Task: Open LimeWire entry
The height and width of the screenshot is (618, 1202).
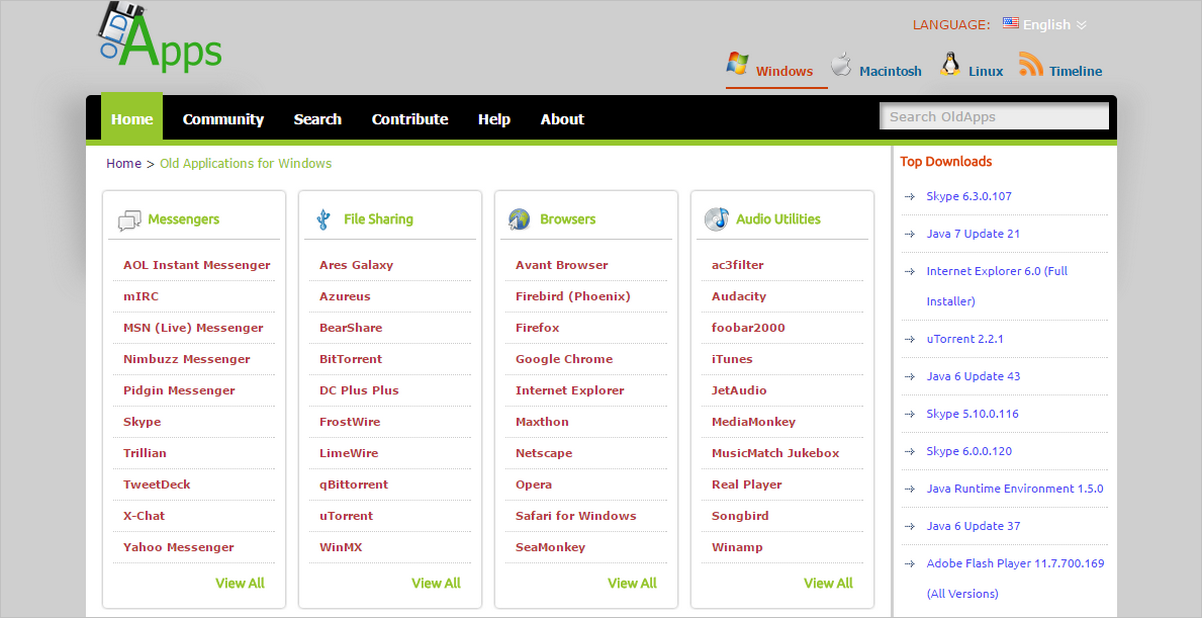Action: [349, 453]
